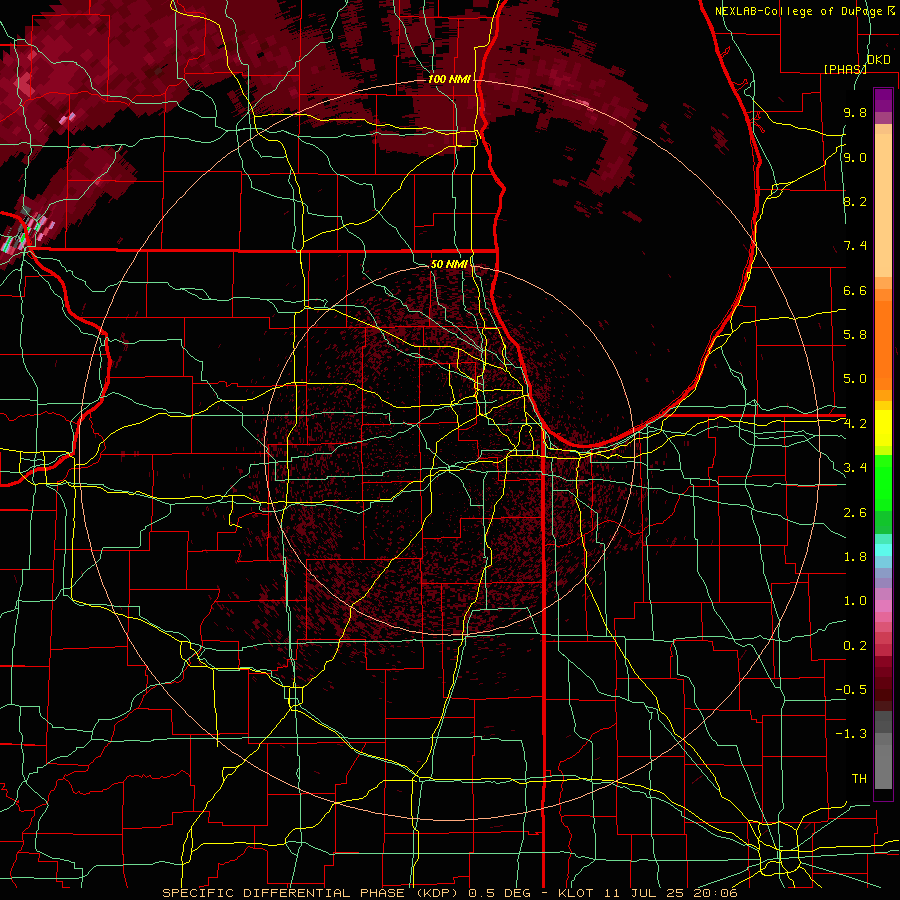Click the 5.8 scale value
900x900 pixels.
click(855, 335)
